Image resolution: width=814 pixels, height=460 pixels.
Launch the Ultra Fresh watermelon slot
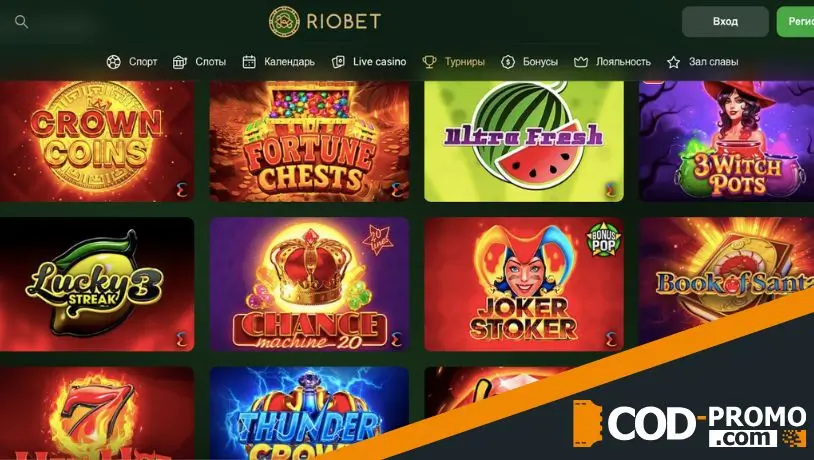coord(524,141)
